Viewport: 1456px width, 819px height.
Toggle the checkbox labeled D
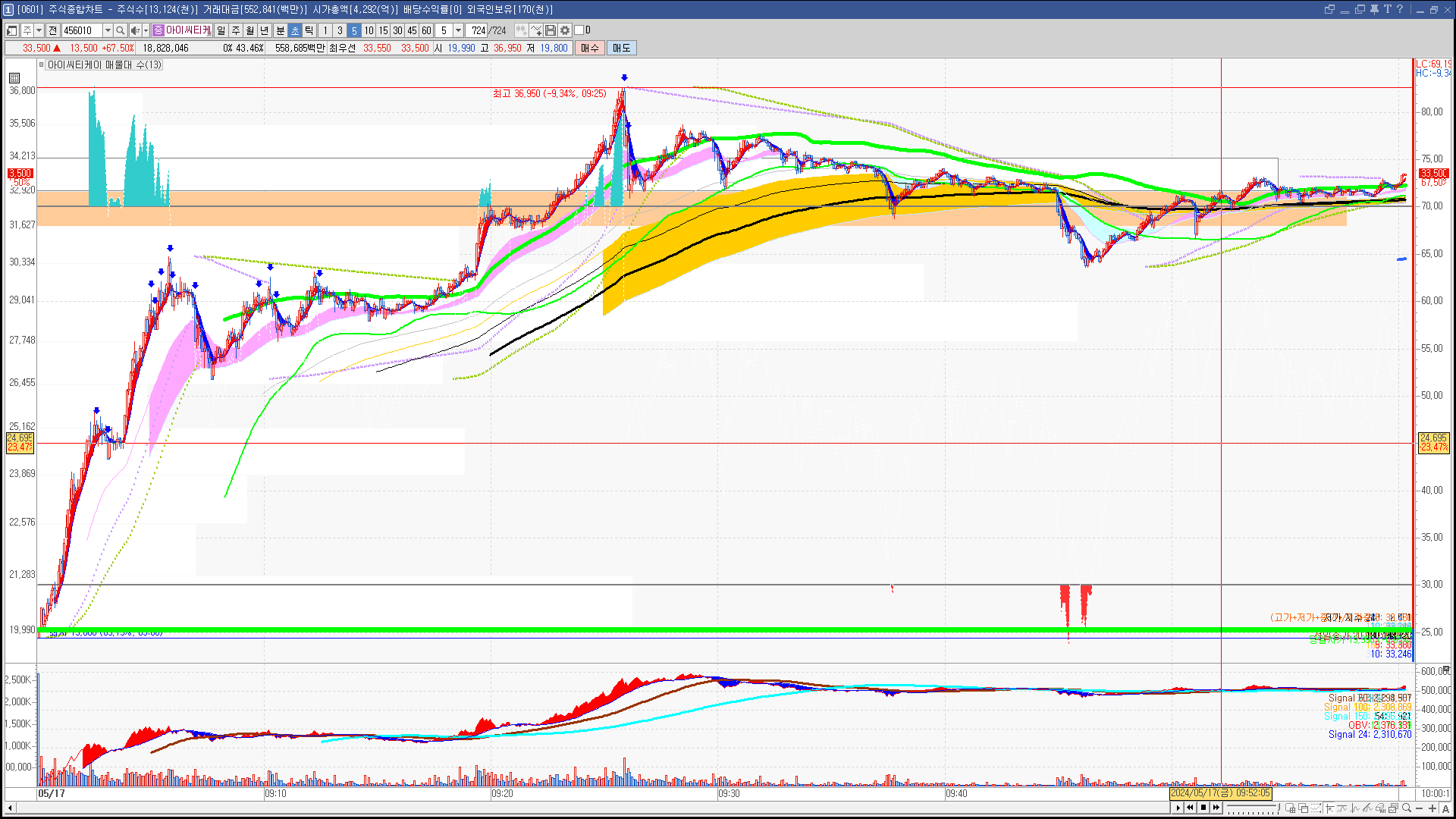[579, 30]
